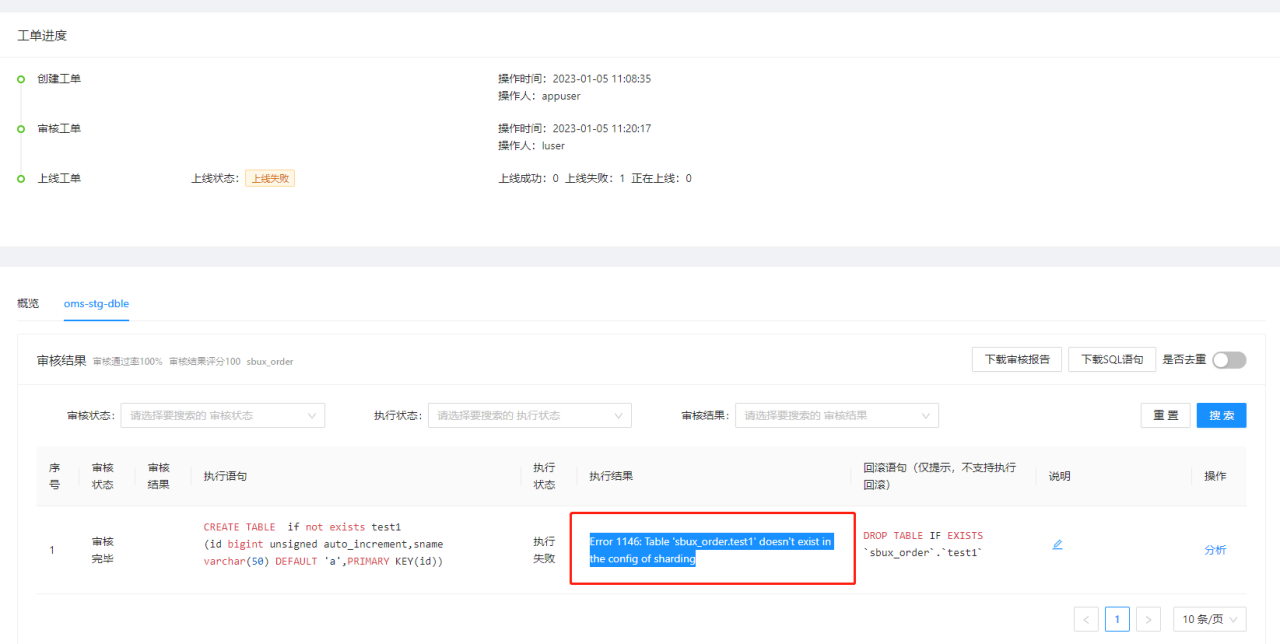Screen dimensions: 1280x644
Task: Click the highlighted Error 1146 execution result text
Action: (x=711, y=549)
